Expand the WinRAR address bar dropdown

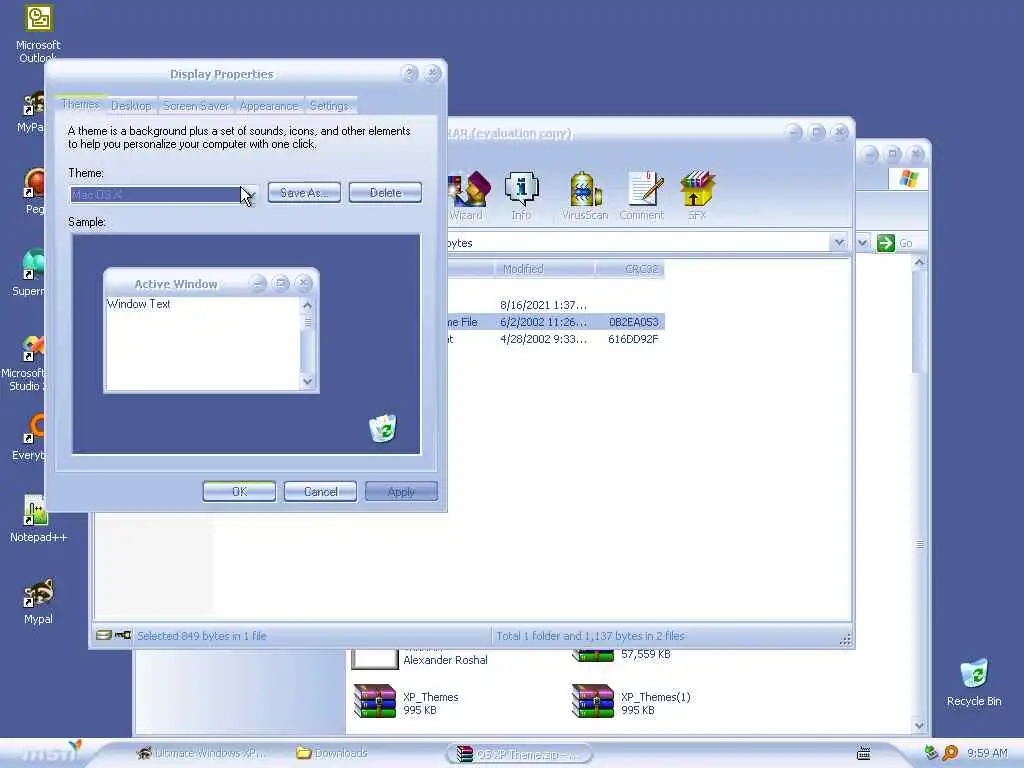click(x=839, y=242)
